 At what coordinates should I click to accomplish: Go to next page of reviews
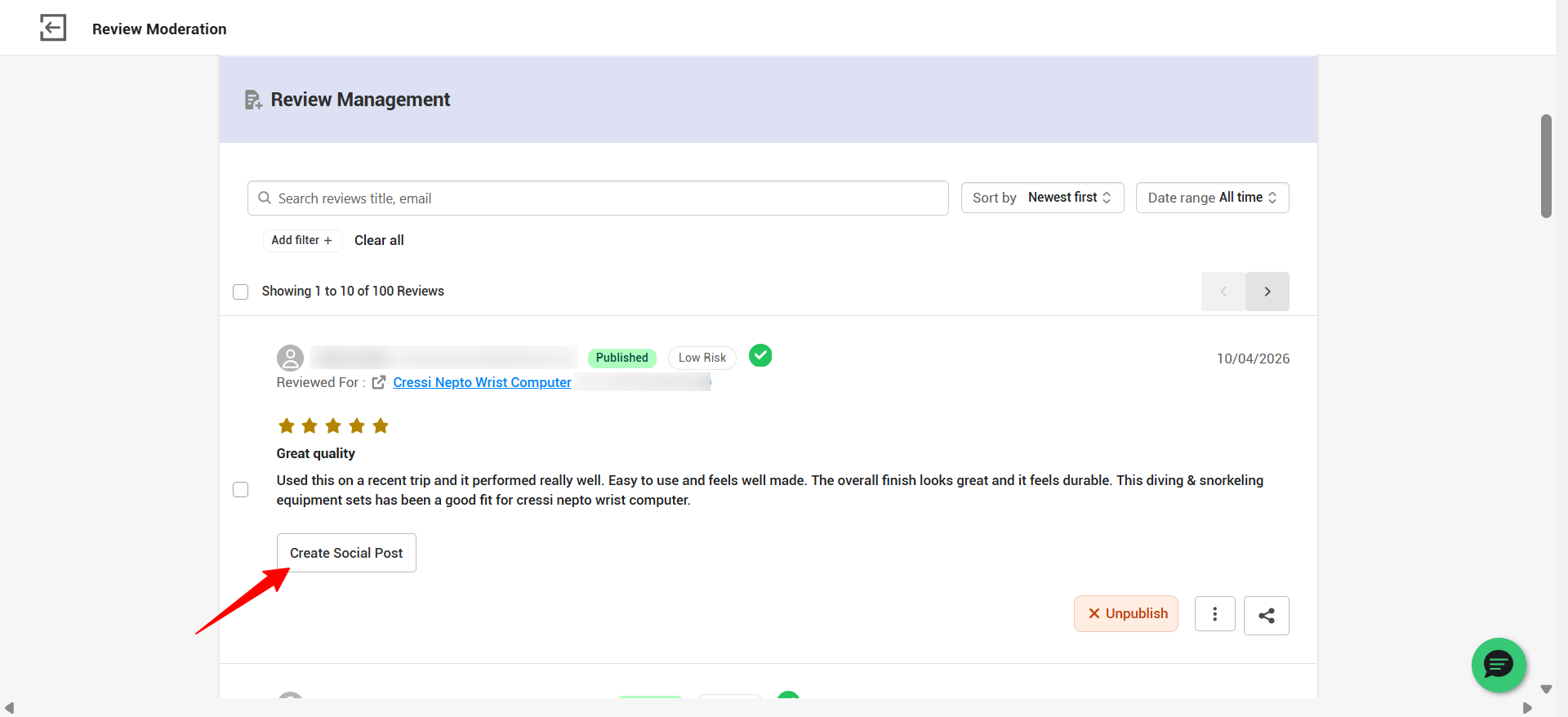(x=1267, y=292)
